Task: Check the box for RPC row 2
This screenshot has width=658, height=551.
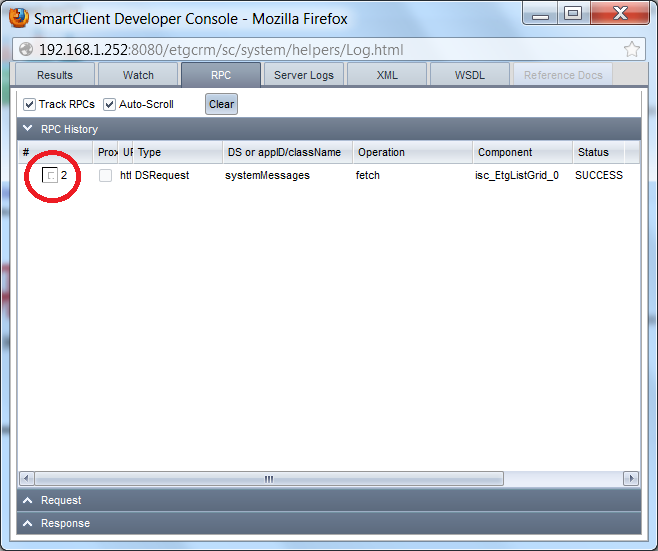Action: (50, 176)
